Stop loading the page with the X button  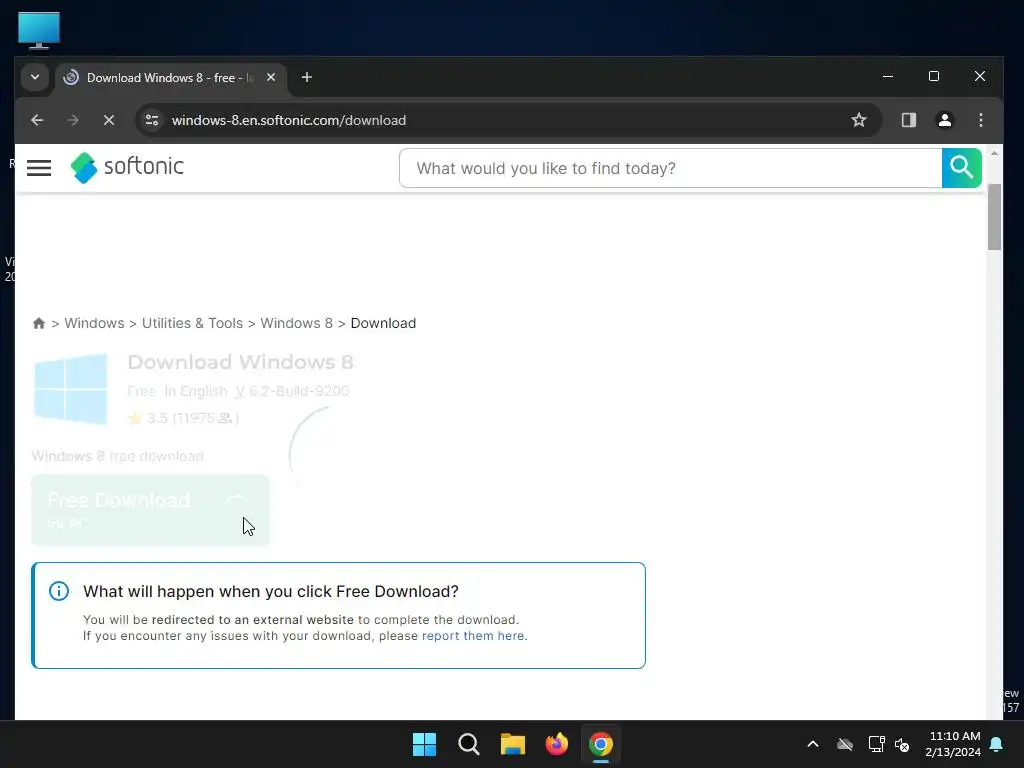tap(109, 120)
